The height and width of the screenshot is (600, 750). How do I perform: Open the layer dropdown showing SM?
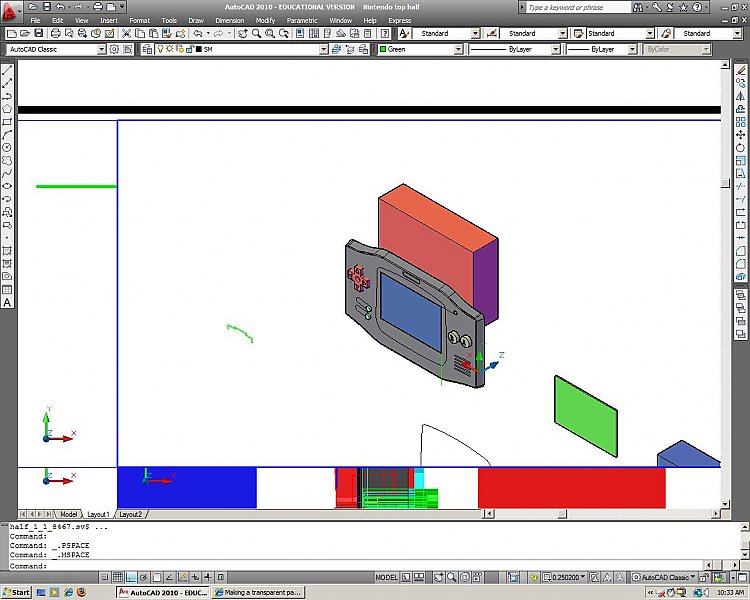(x=324, y=49)
